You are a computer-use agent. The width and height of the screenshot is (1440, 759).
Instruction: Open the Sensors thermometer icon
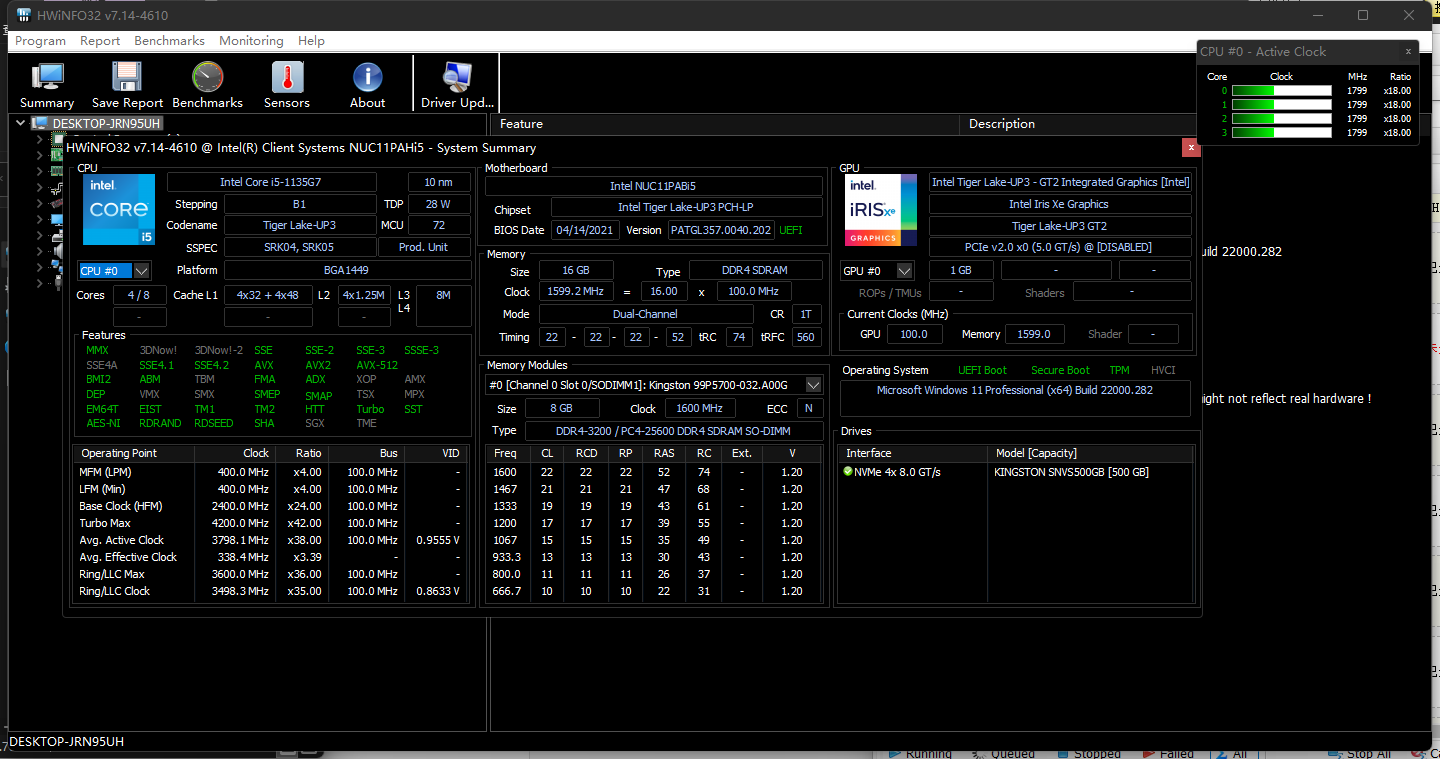coord(287,79)
